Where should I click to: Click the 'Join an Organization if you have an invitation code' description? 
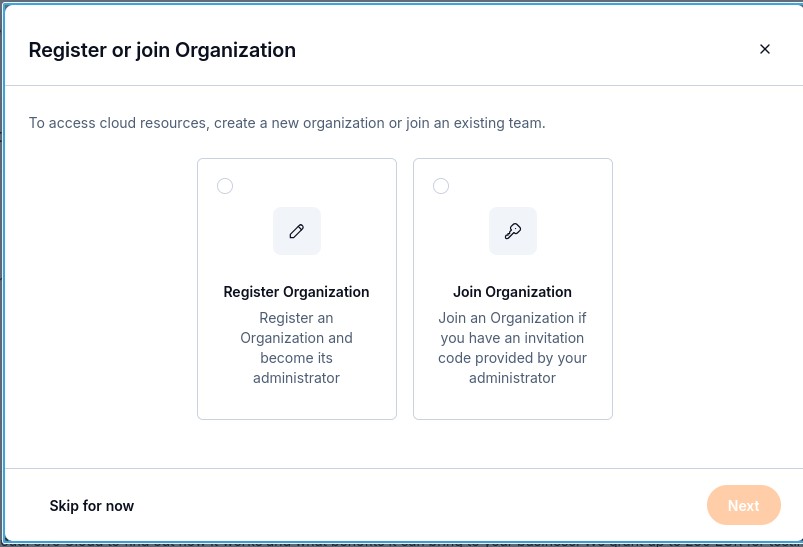pos(512,348)
